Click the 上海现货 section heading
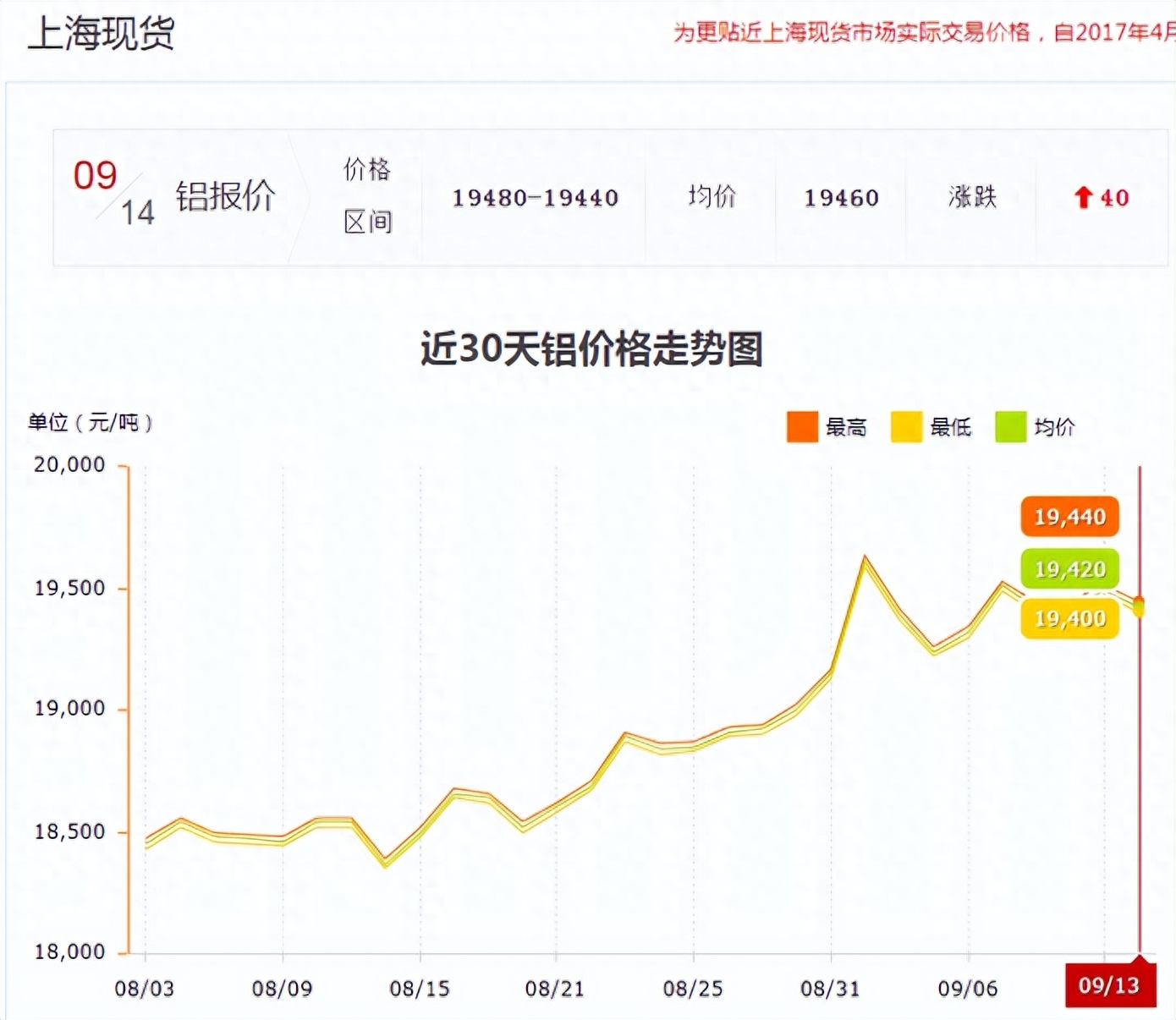1176x1020 pixels. coord(102,34)
